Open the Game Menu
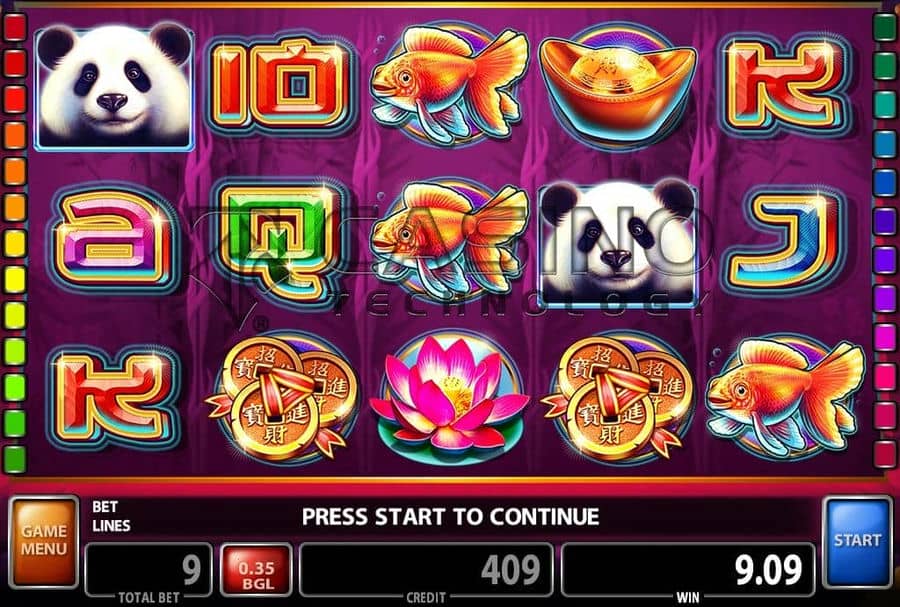Screen dimensions: 900x607 [x=44, y=541]
